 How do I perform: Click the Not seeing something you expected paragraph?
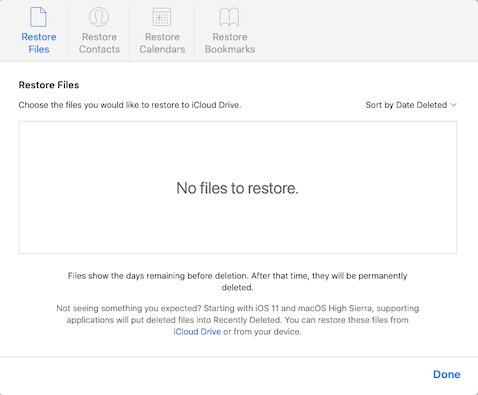[238, 320]
